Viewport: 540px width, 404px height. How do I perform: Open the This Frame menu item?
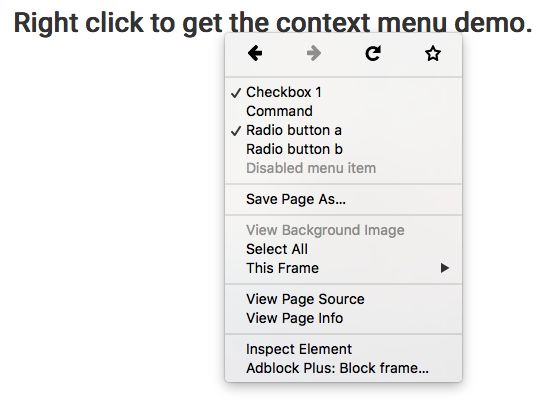[343, 268]
